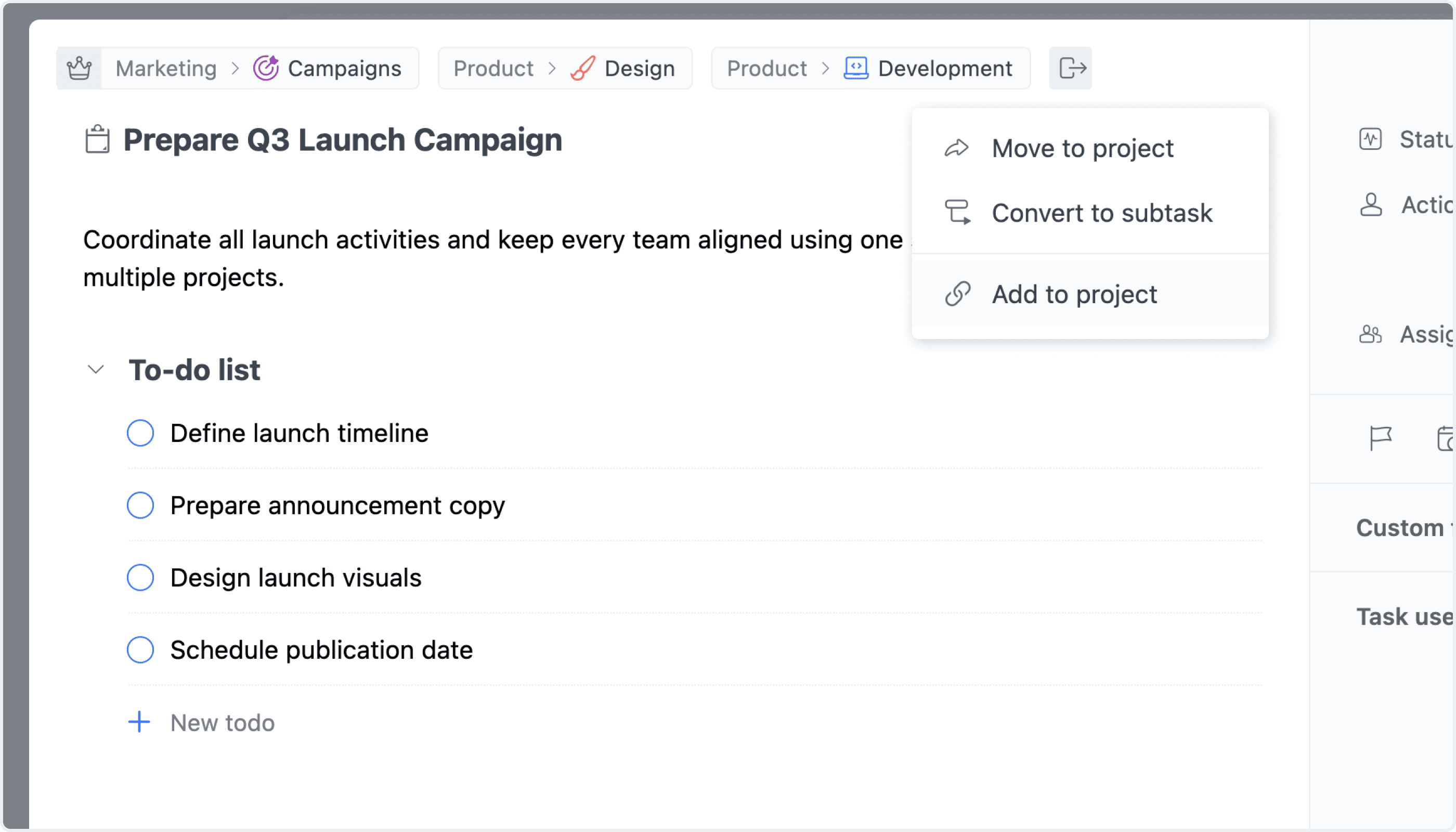The width and height of the screenshot is (1456, 832).
Task: Click the Design paintbrush icon
Action: 583,68
